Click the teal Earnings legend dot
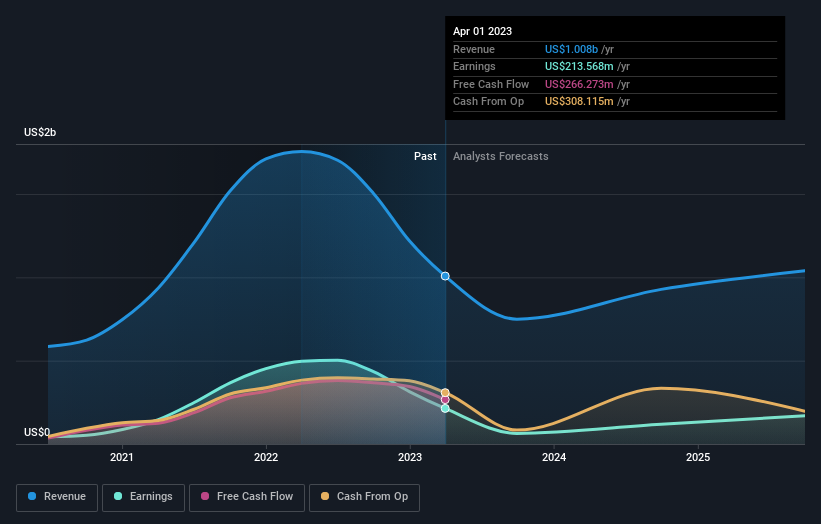This screenshot has width=821, height=524. point(118,496)
